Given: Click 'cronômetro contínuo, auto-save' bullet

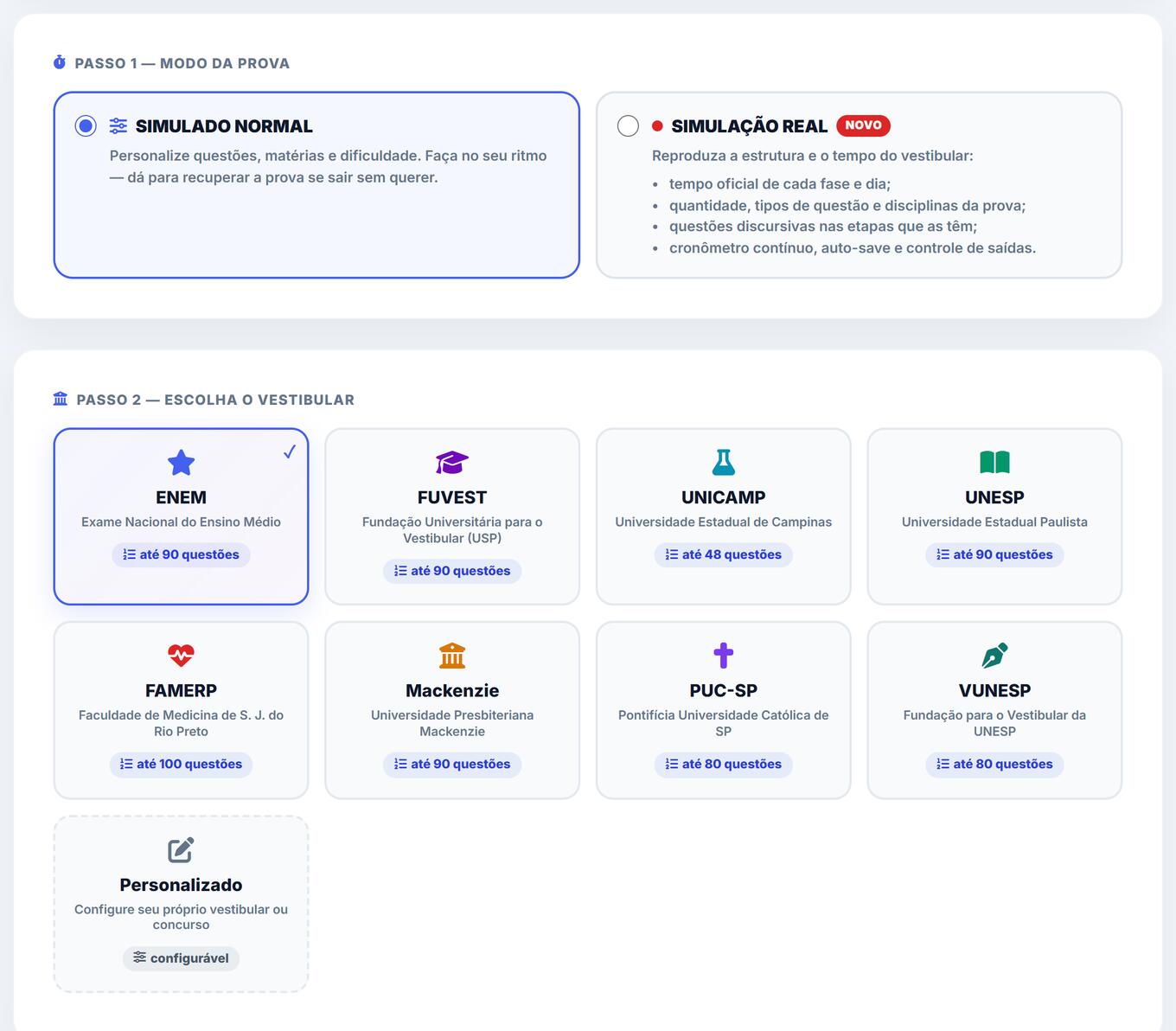Looking at the screenshot, I should pos(853,247).
